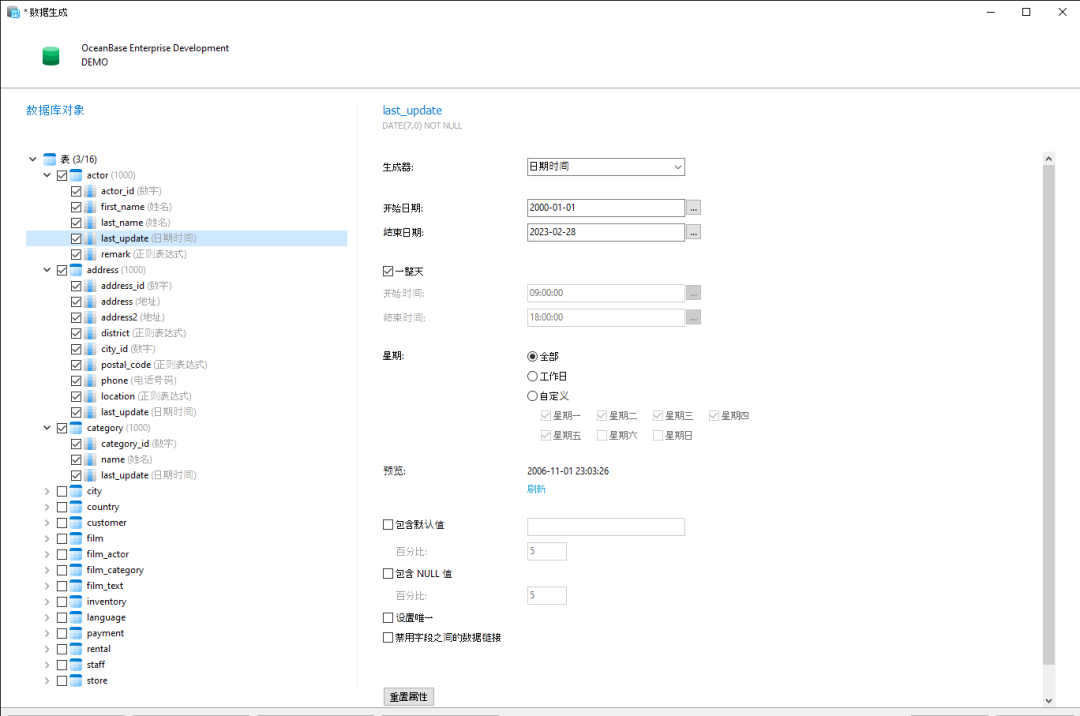Click the default value text field
This screenshot has width=1080, height=716.
[x=605, y=527]
